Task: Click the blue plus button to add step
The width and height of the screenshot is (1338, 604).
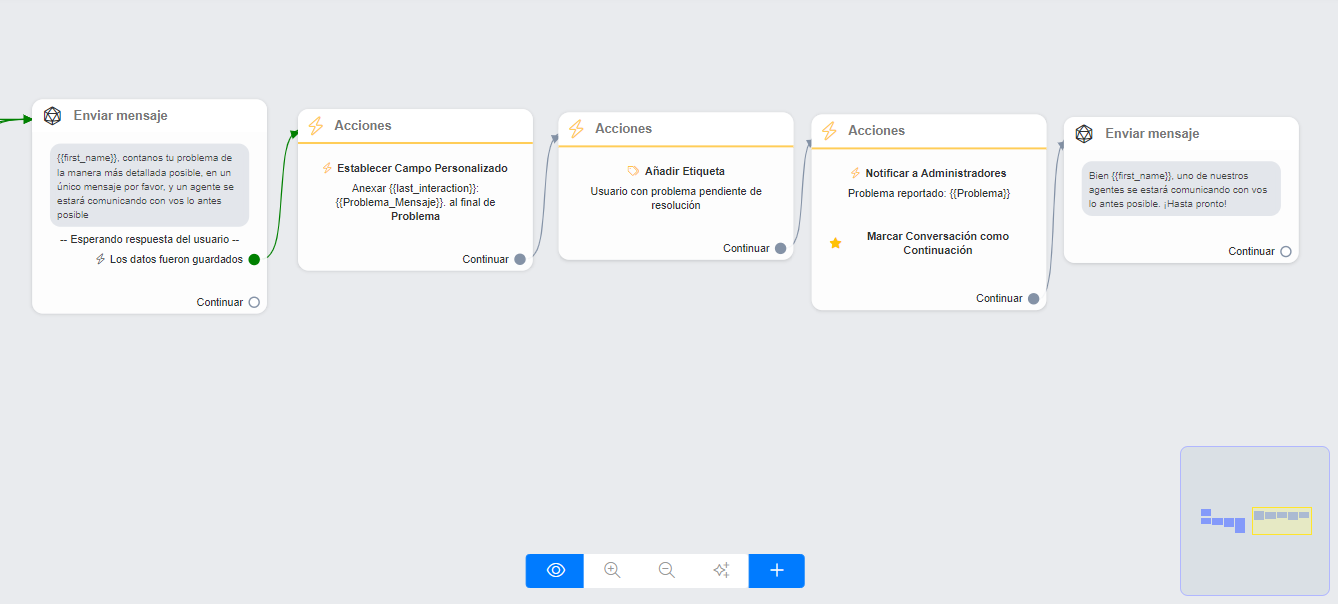Action: click(x=776, y=570)
